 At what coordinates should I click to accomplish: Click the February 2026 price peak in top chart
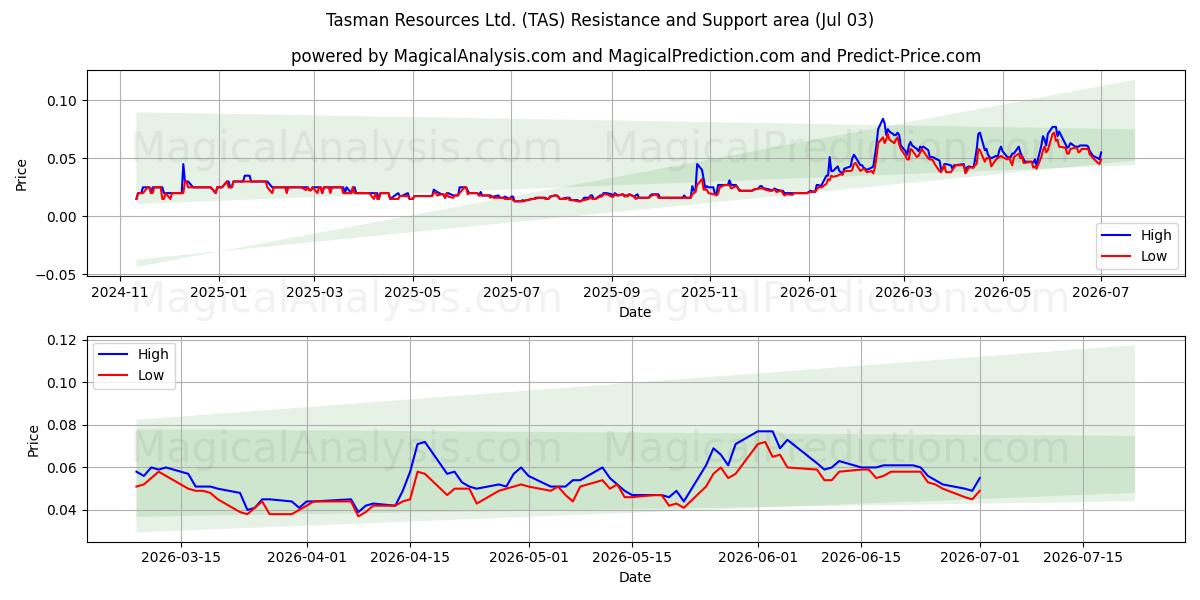point(882,119)
